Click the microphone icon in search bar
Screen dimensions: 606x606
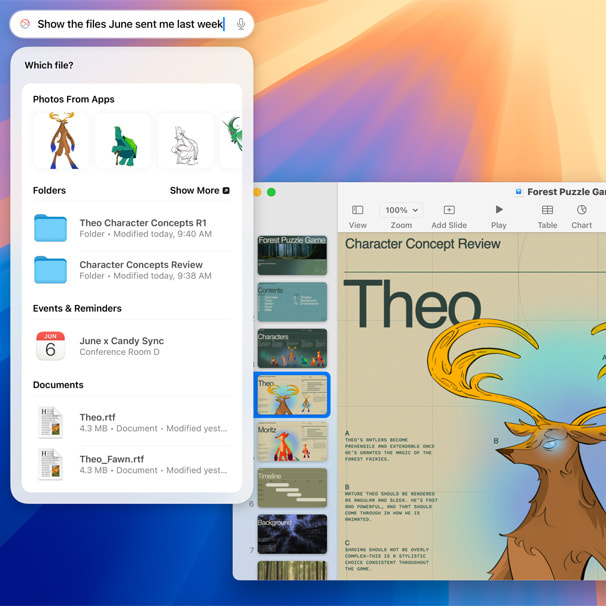(241, 24)
